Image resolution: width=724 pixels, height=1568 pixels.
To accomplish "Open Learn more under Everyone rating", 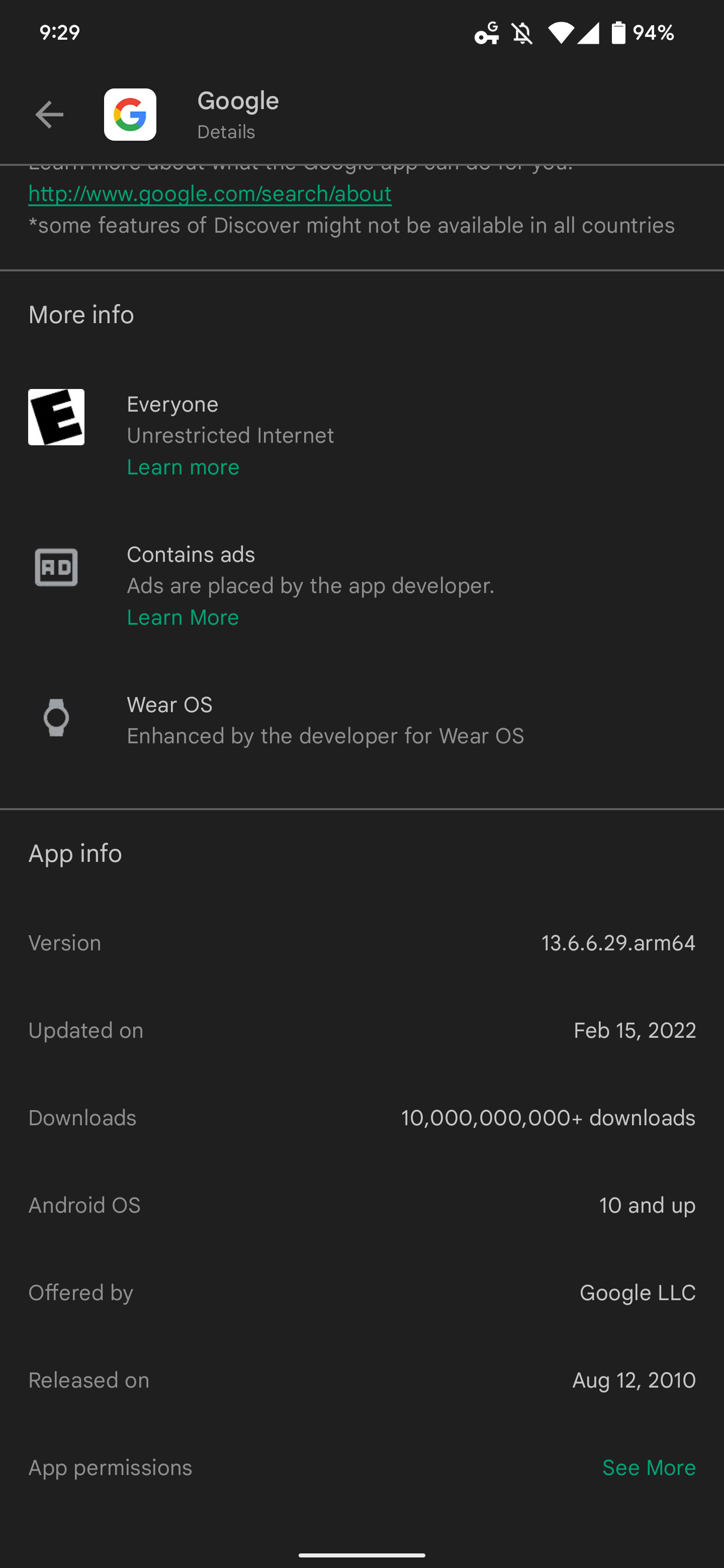I will point(183,467).
